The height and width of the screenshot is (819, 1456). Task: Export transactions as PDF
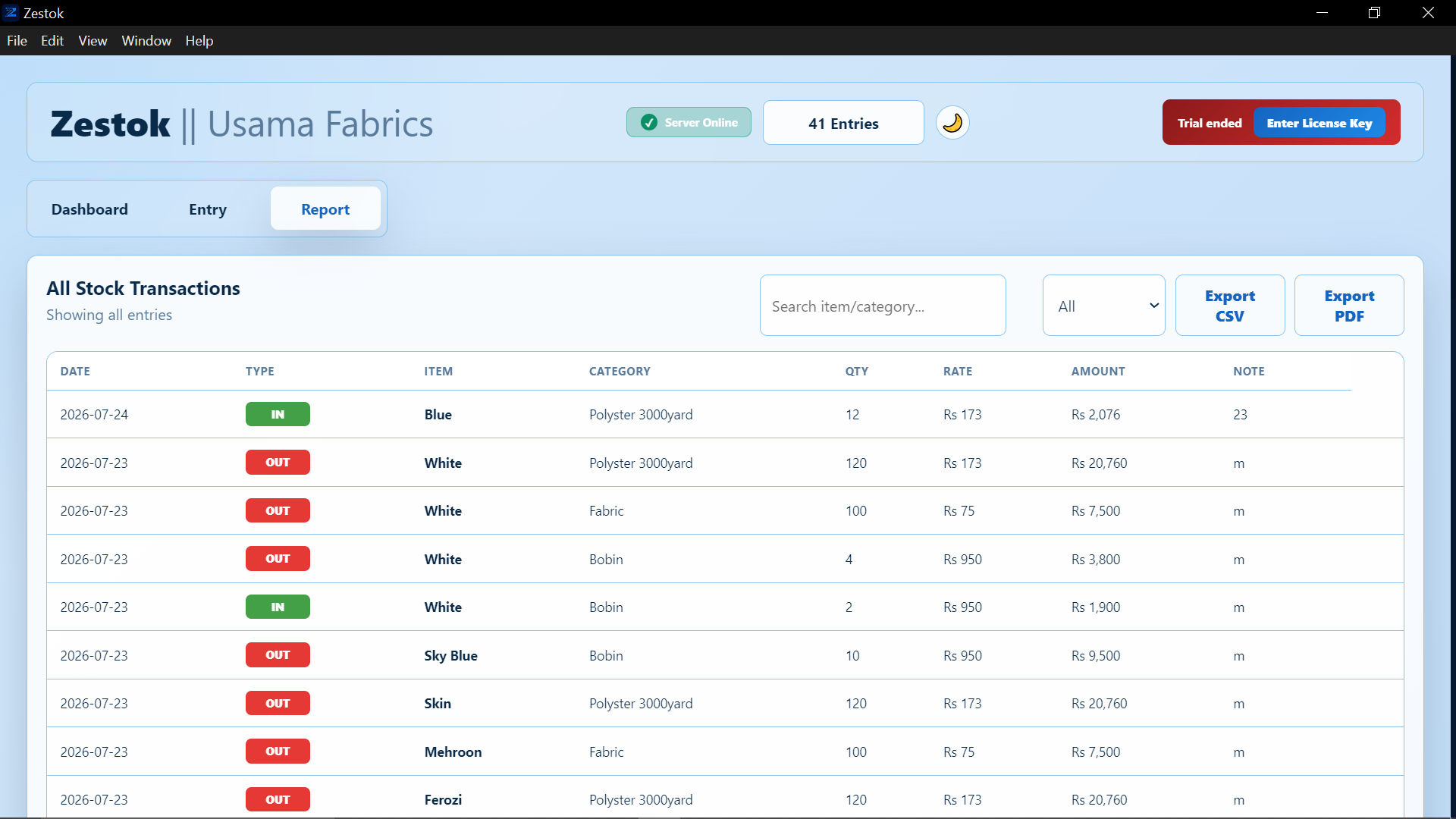(x=1349, y=306)
